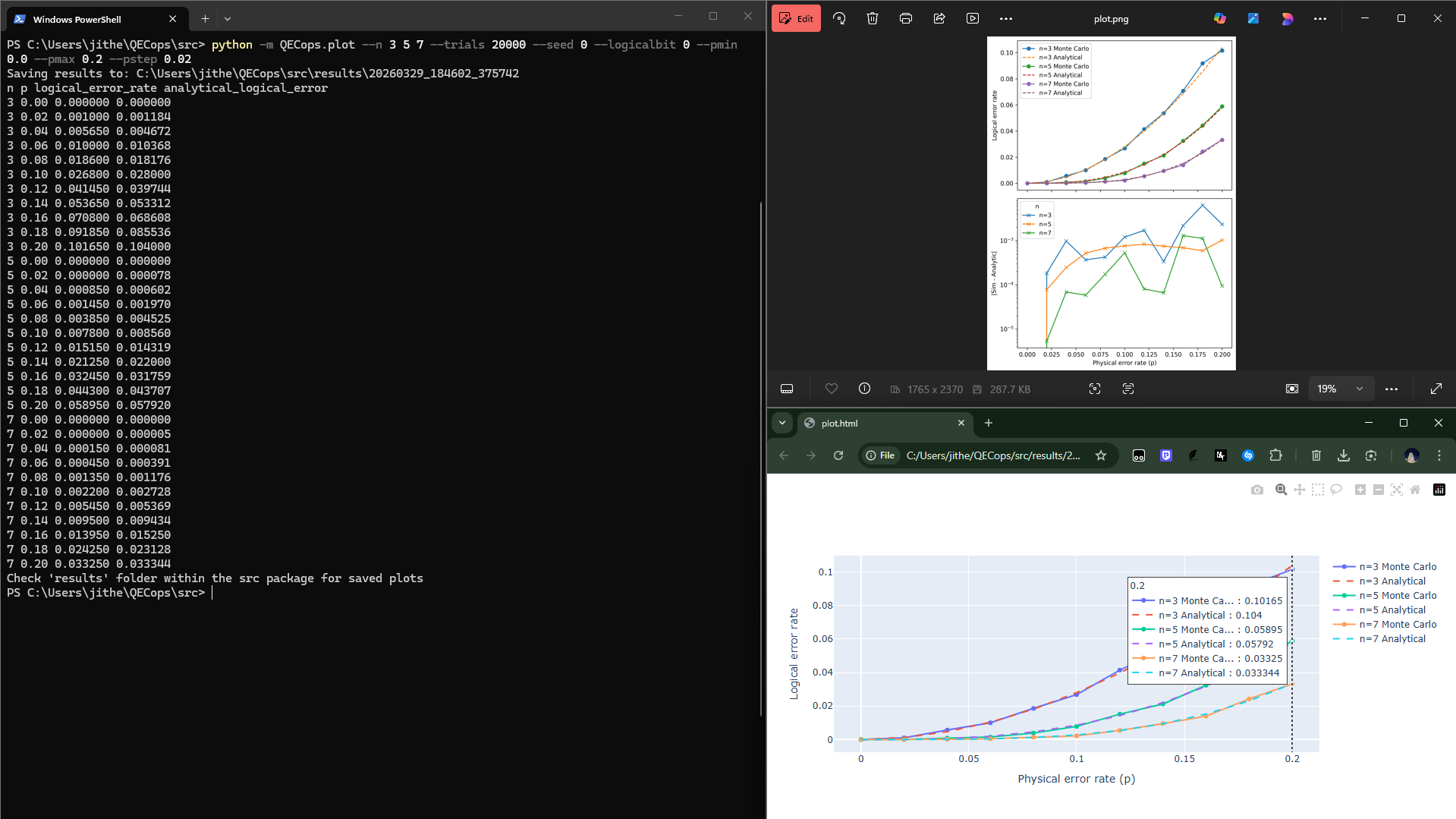Hide the n=5 Analytical legend trace
Screen dimensions: 1456x819
[x=1392, y=610]
